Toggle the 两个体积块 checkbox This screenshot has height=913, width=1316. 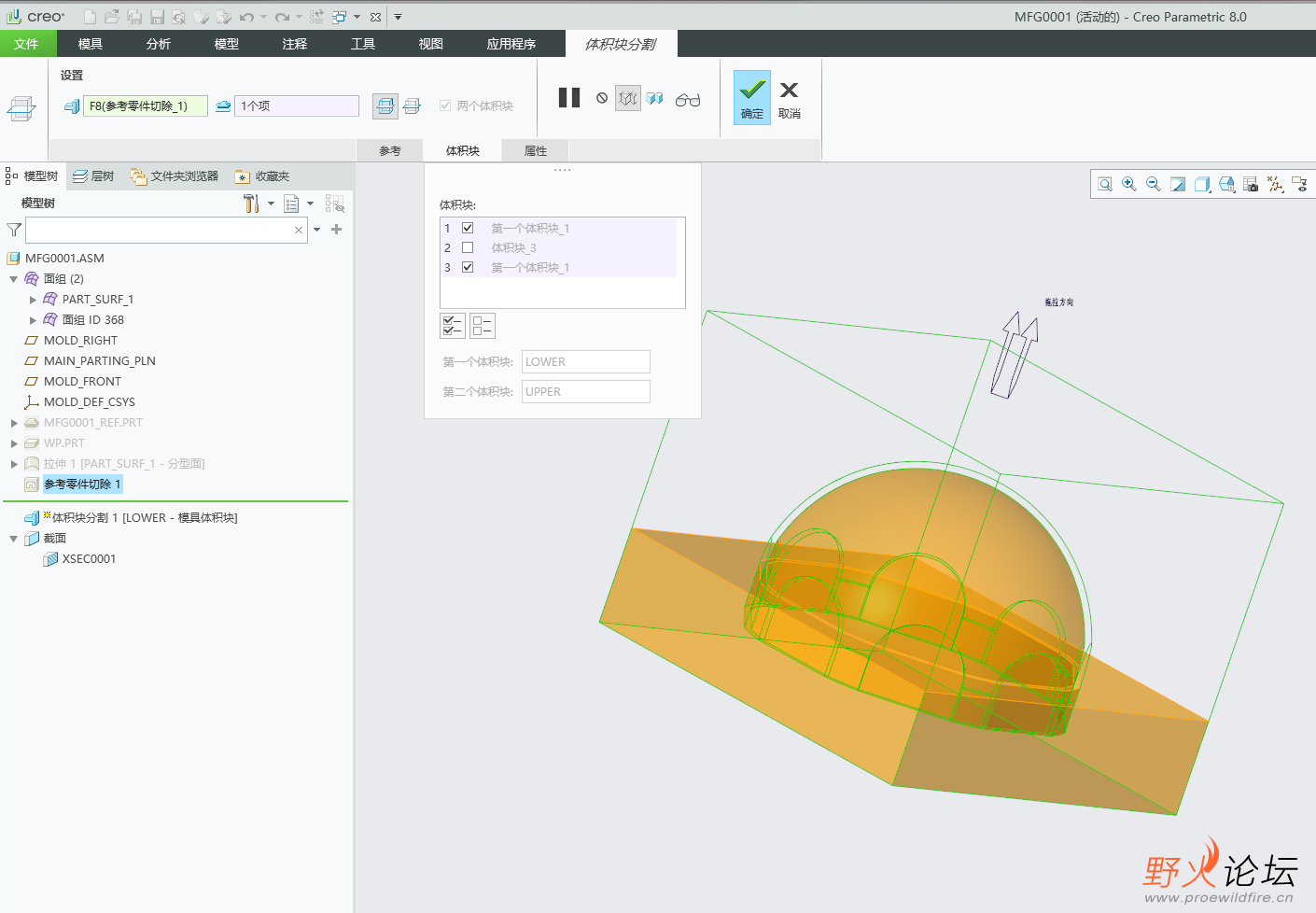[445, 105]
